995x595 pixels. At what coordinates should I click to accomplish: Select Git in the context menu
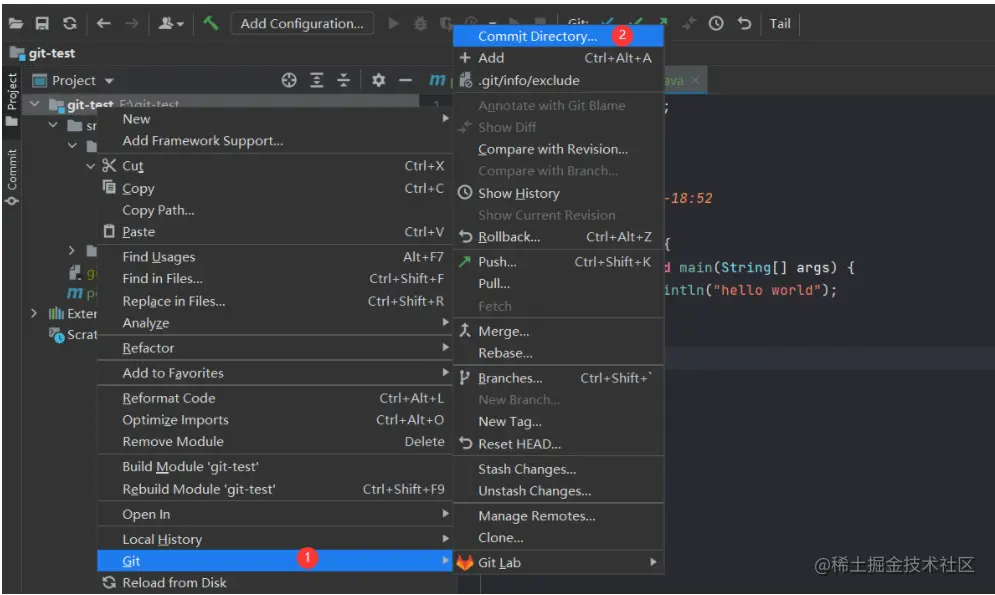tap(275, 561)
